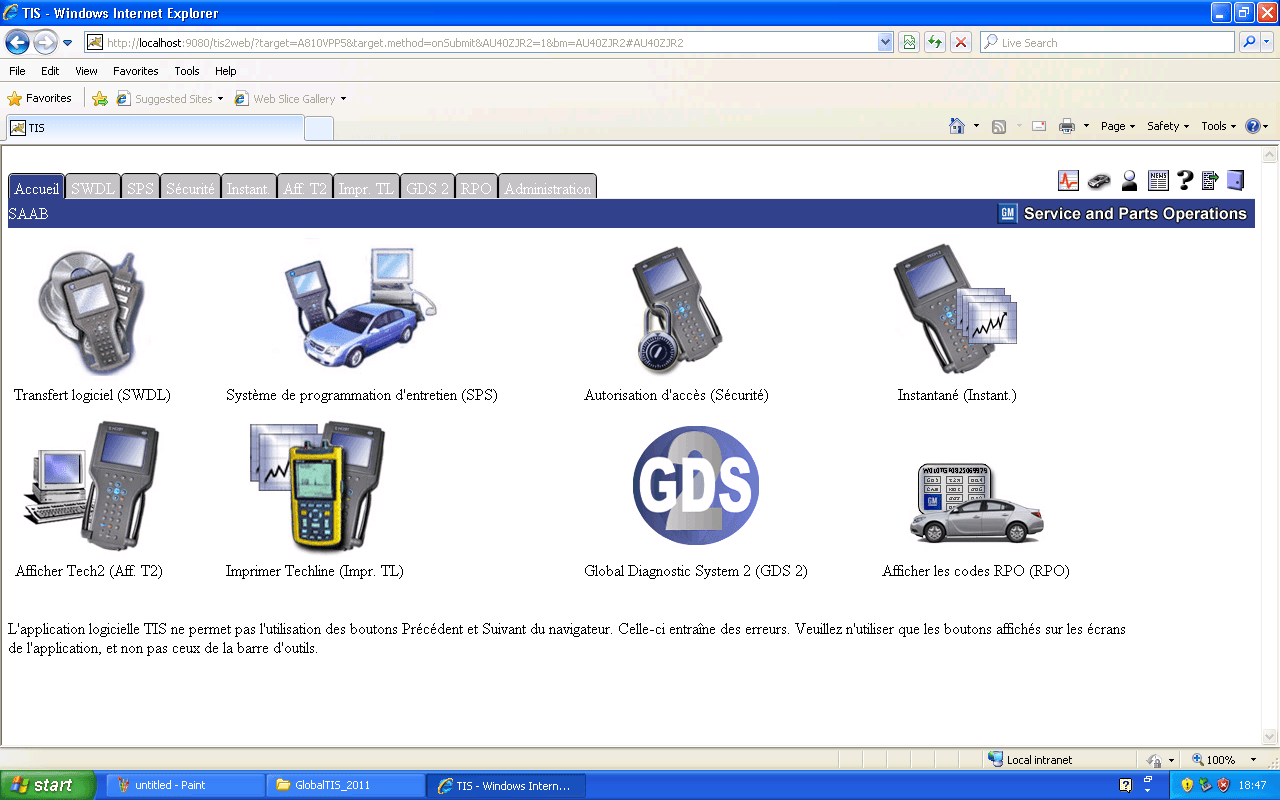Open the Favorites menu
The height and width of the screenshot is (800, 1280).
point(135,71)
